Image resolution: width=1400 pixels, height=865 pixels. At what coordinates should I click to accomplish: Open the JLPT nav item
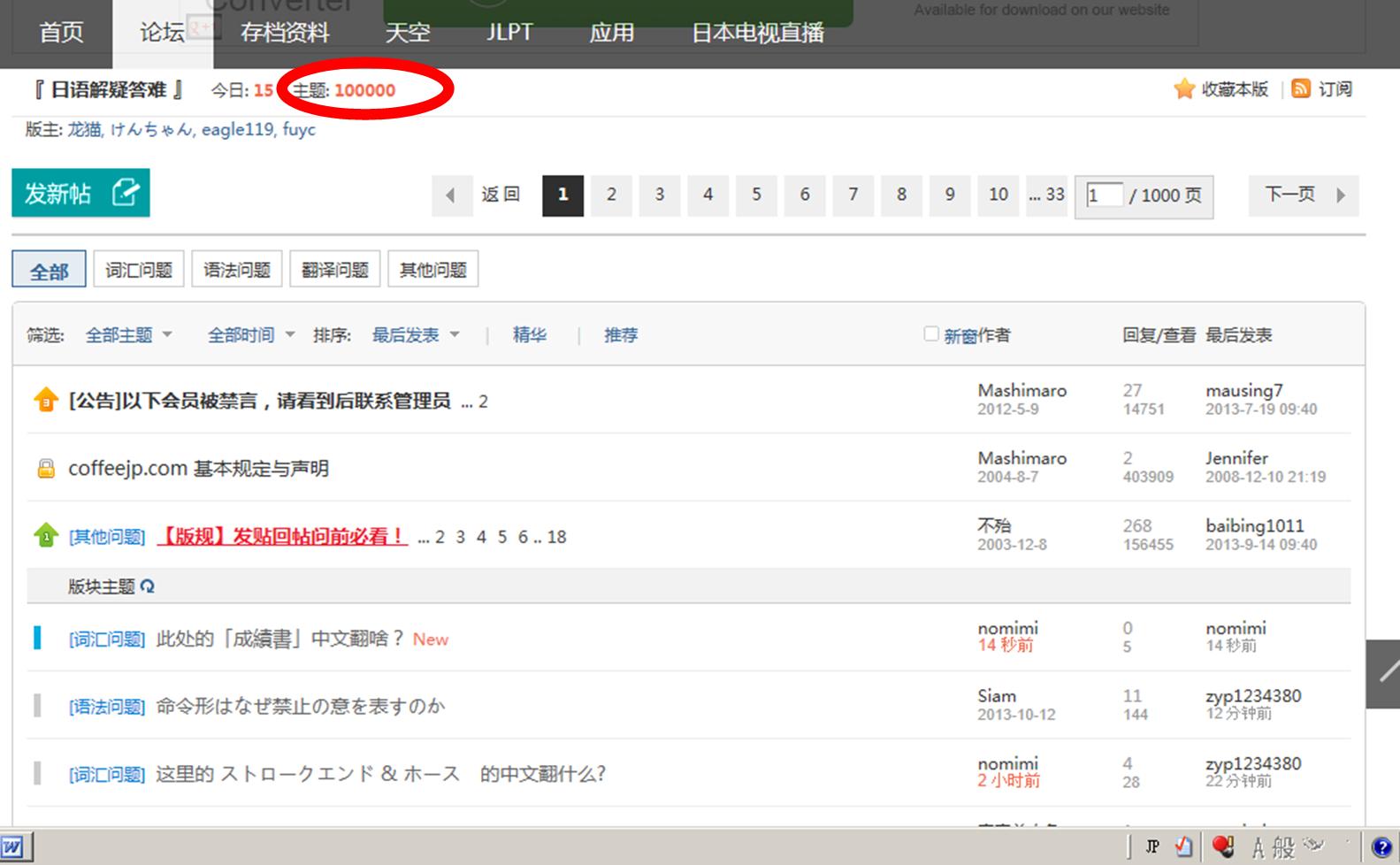click(509, 33)
